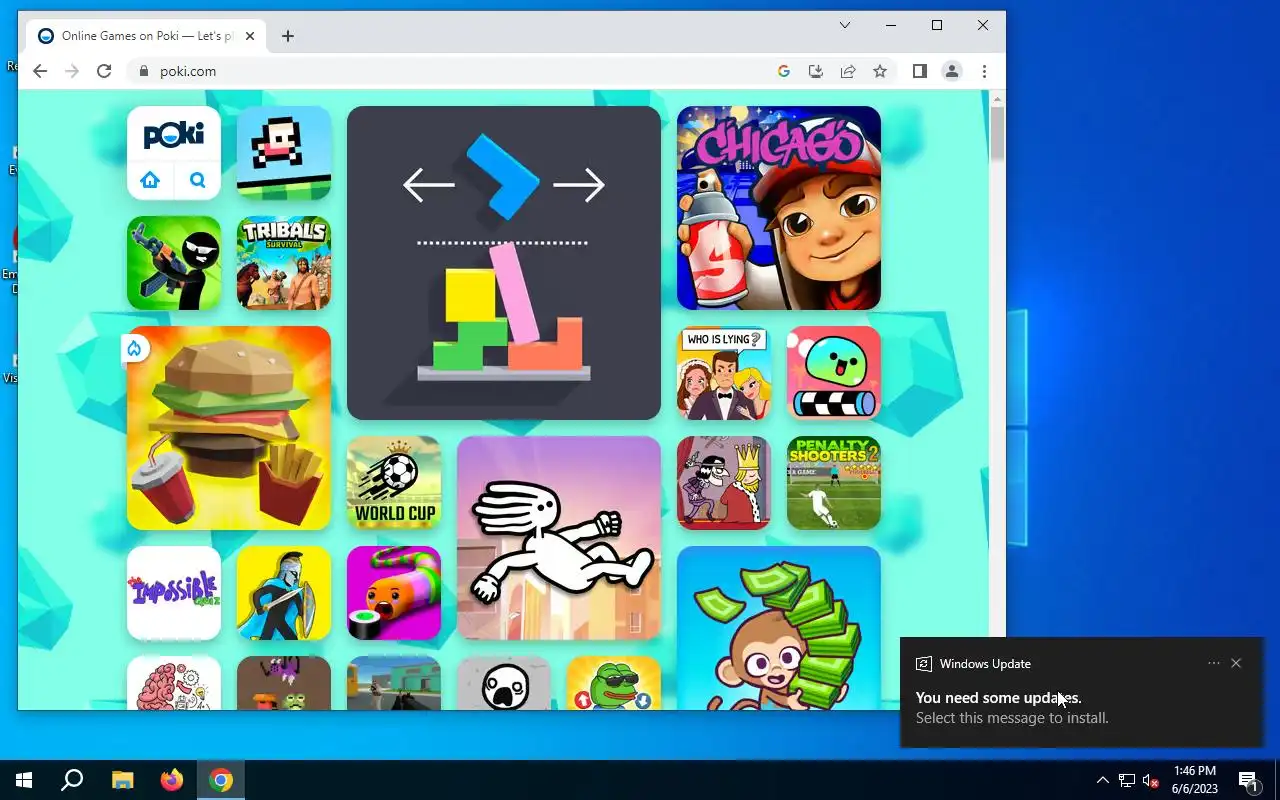Image resolution: width=1280 pixels, height=800 pixels.
Task: Open the clock showing 1:46 PM
Action: pos(1195,780)
